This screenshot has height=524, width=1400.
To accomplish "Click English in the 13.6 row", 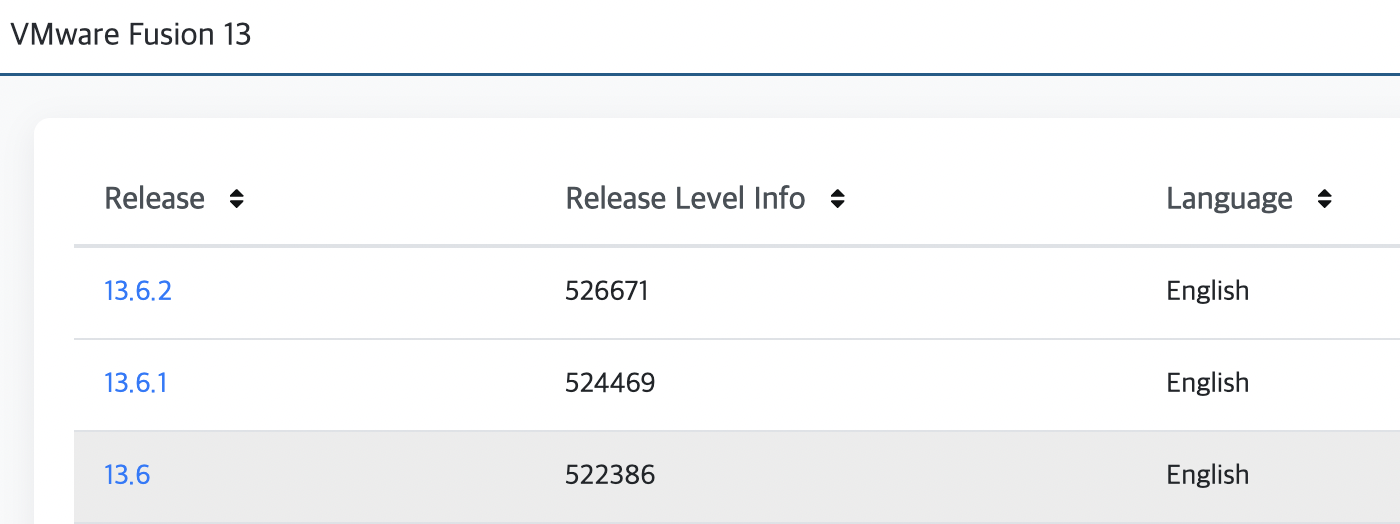I will coord(1208,475).
